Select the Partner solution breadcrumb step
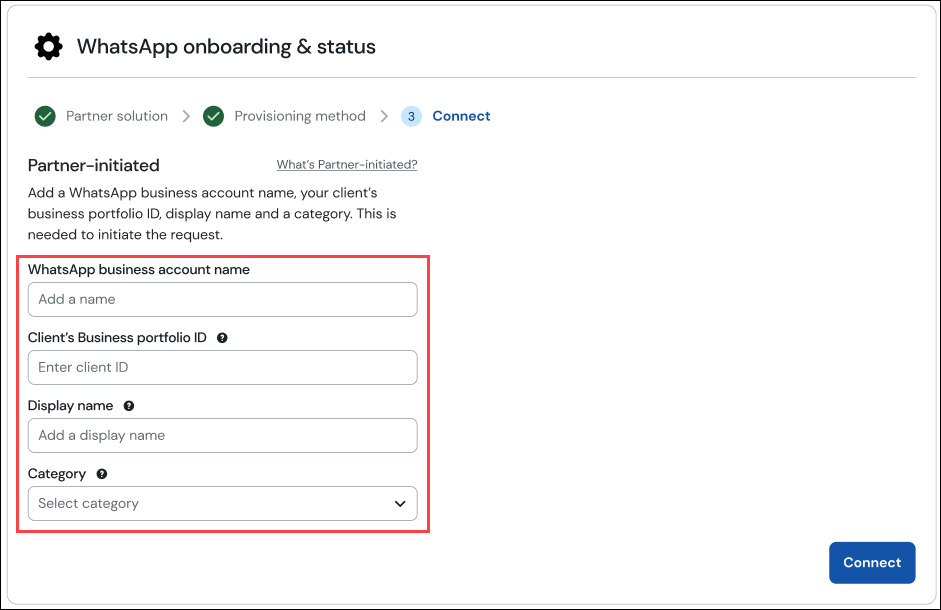This screenshot has height=610, width=941. (116, 116)
